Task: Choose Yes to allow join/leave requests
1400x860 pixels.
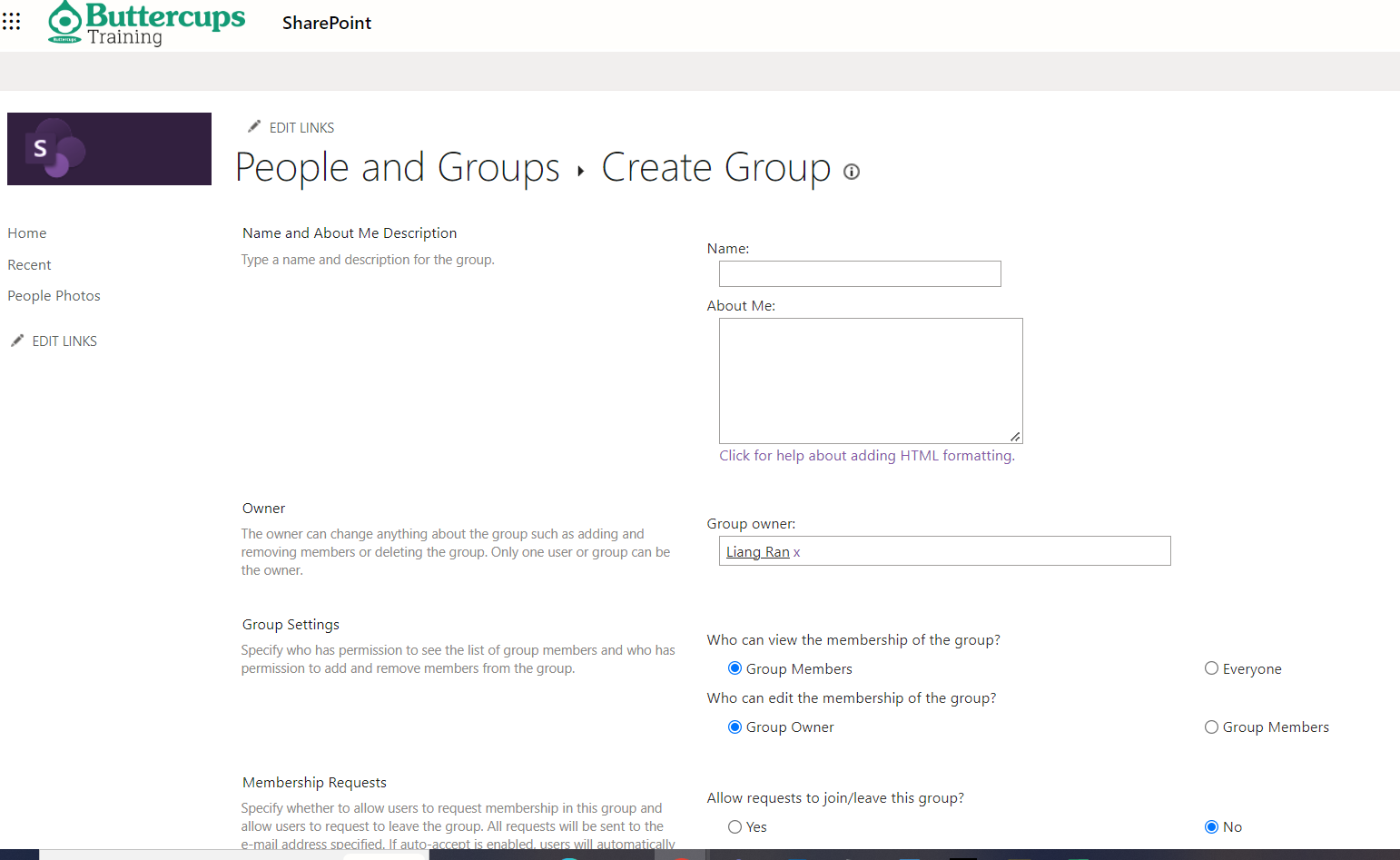Action: tap(735, 826)
